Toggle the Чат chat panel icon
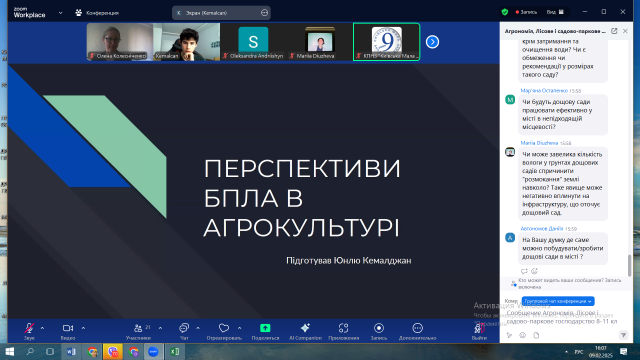Image resolution: width=640 pixels, height=360 pixels. 184,328
